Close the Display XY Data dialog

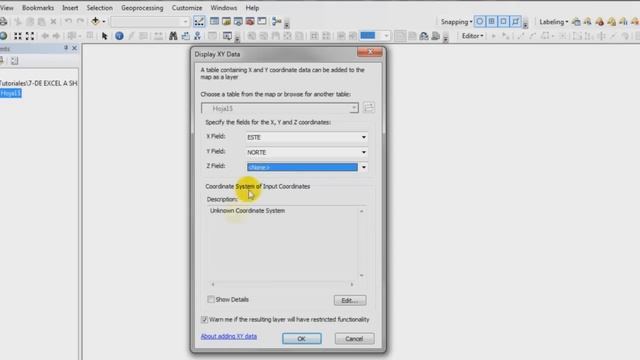[370, 52]
